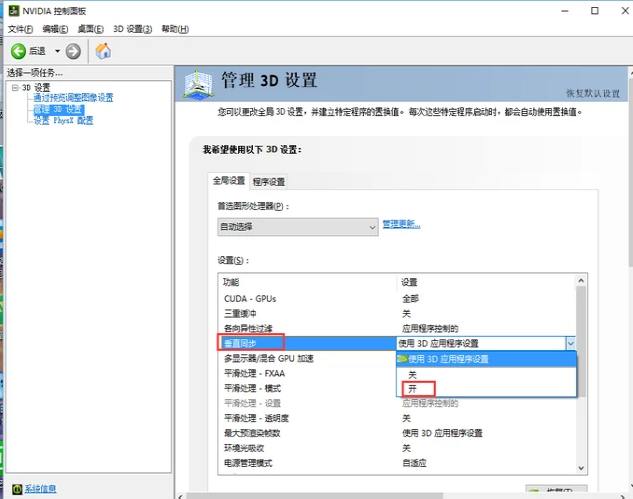The width and height of the screenshot is (633, 499).
Task: Select 关 in the vertical sync list
Action: tap(413, 373)
